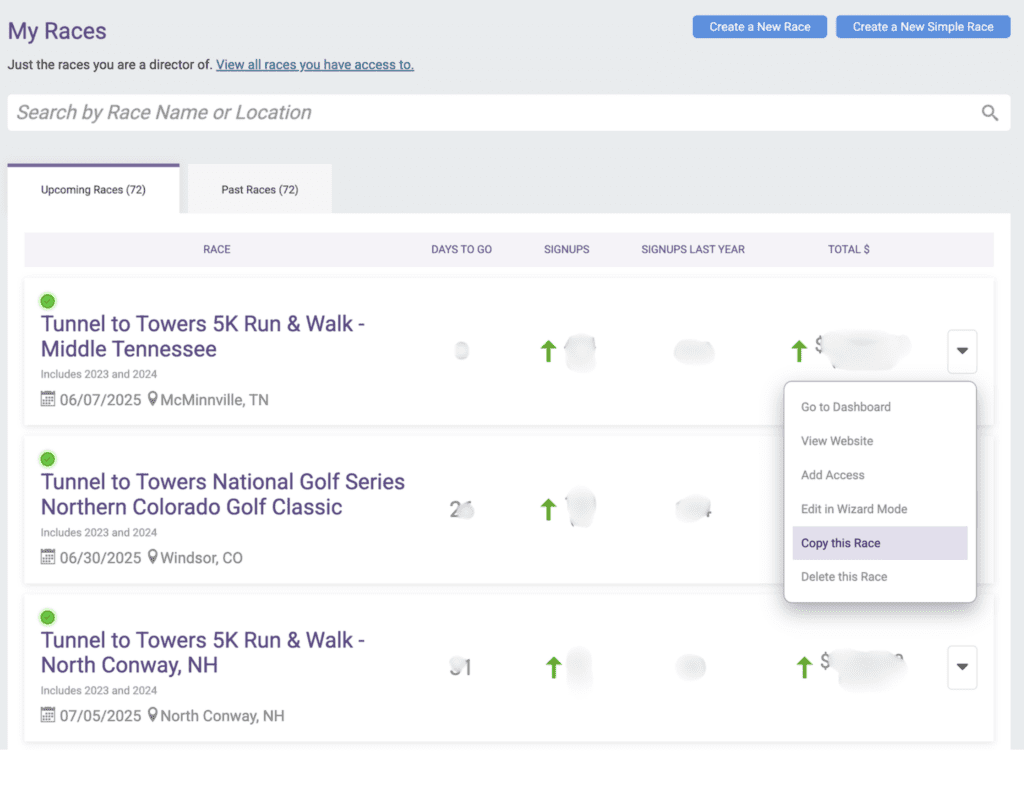The height and width of the screenshot is (794, 1024).
Task: Select View Website menu entry
Action: pos(880,441)
